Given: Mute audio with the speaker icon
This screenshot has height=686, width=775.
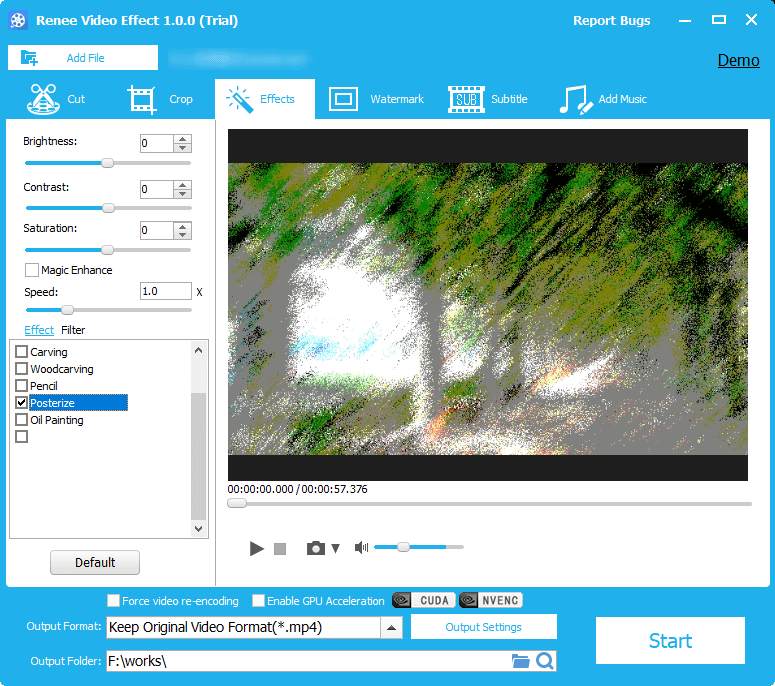Looking at the screenshot, I should pos(361,548).
